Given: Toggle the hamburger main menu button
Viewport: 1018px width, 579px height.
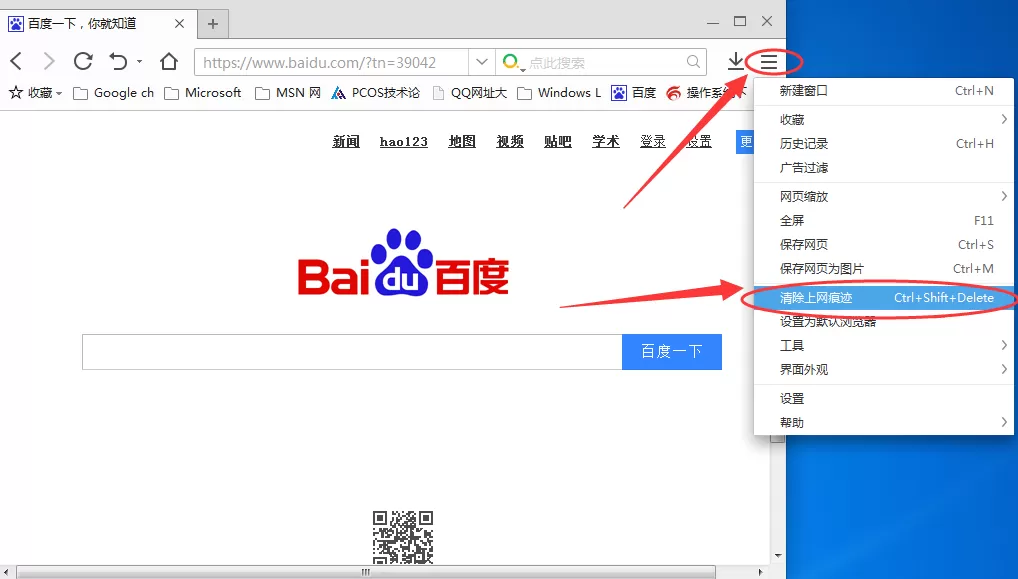Looking at the screenshot, I should pyautogui.click(x=769, y=62).
